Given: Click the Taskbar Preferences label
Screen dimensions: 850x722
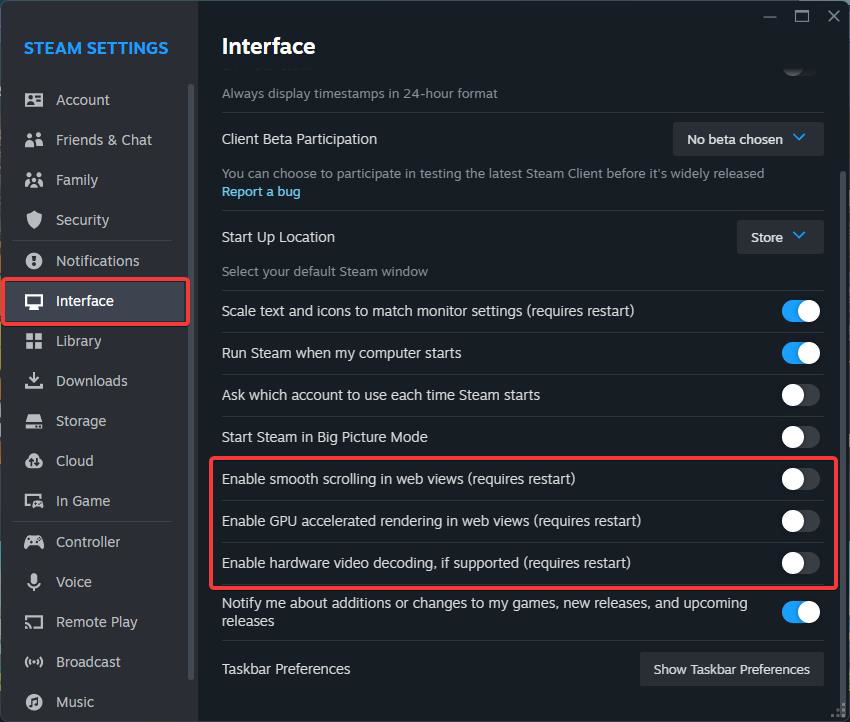Looking at the screenshot, I should [286, 669].
